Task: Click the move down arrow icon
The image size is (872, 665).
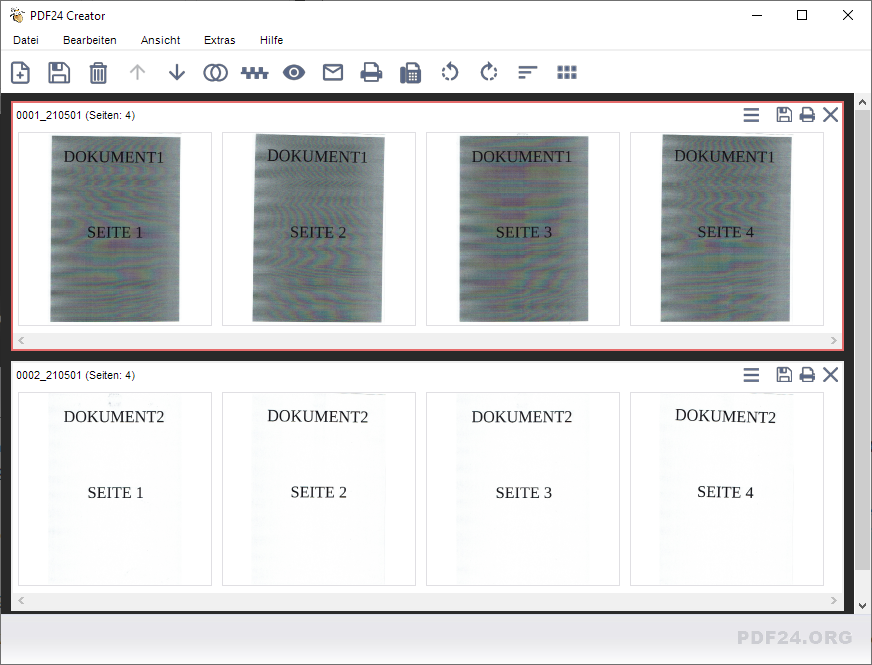Action: (177, 72)
